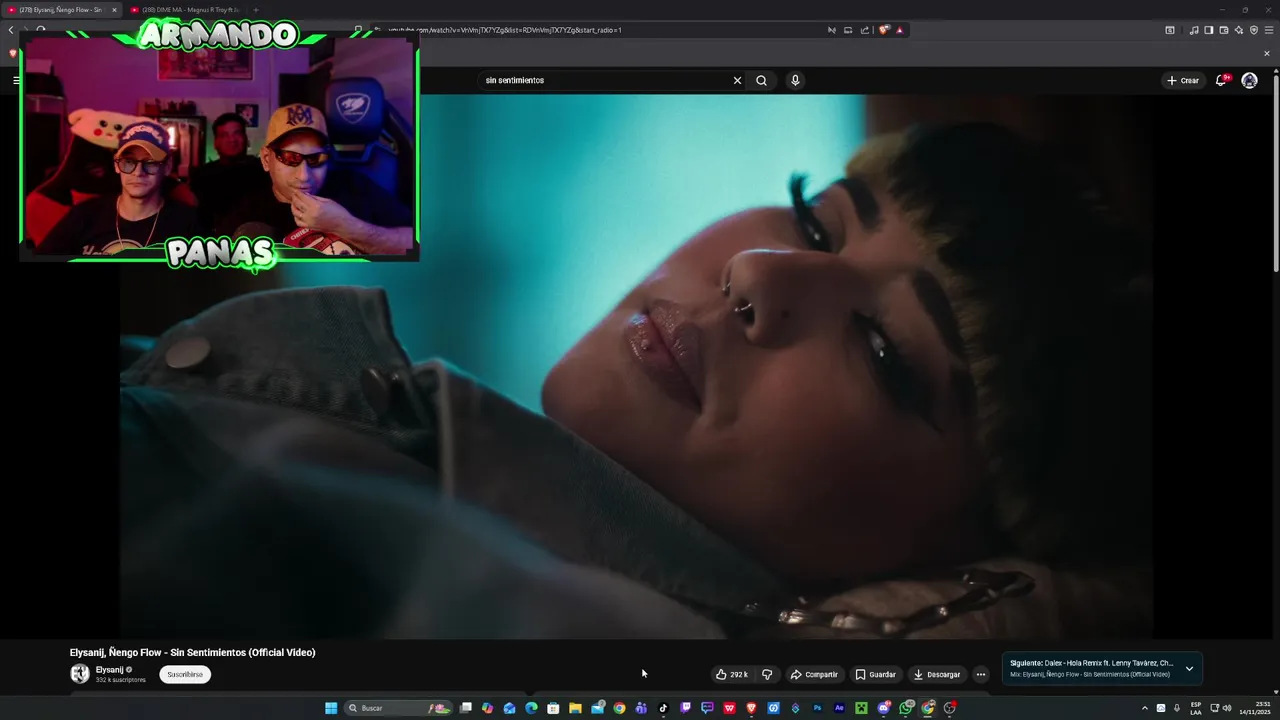
Task: Click the Brave VPN shield icon
Action: coord(1254,30)
